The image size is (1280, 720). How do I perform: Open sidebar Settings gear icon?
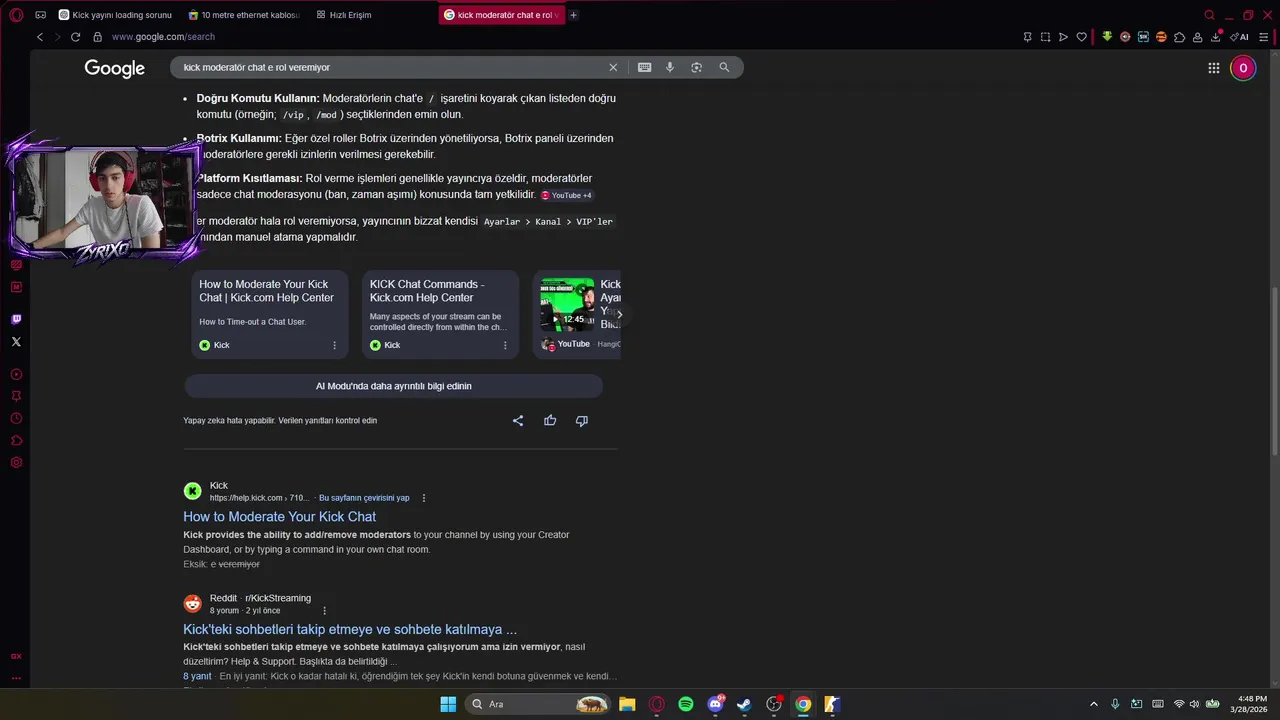16,462
